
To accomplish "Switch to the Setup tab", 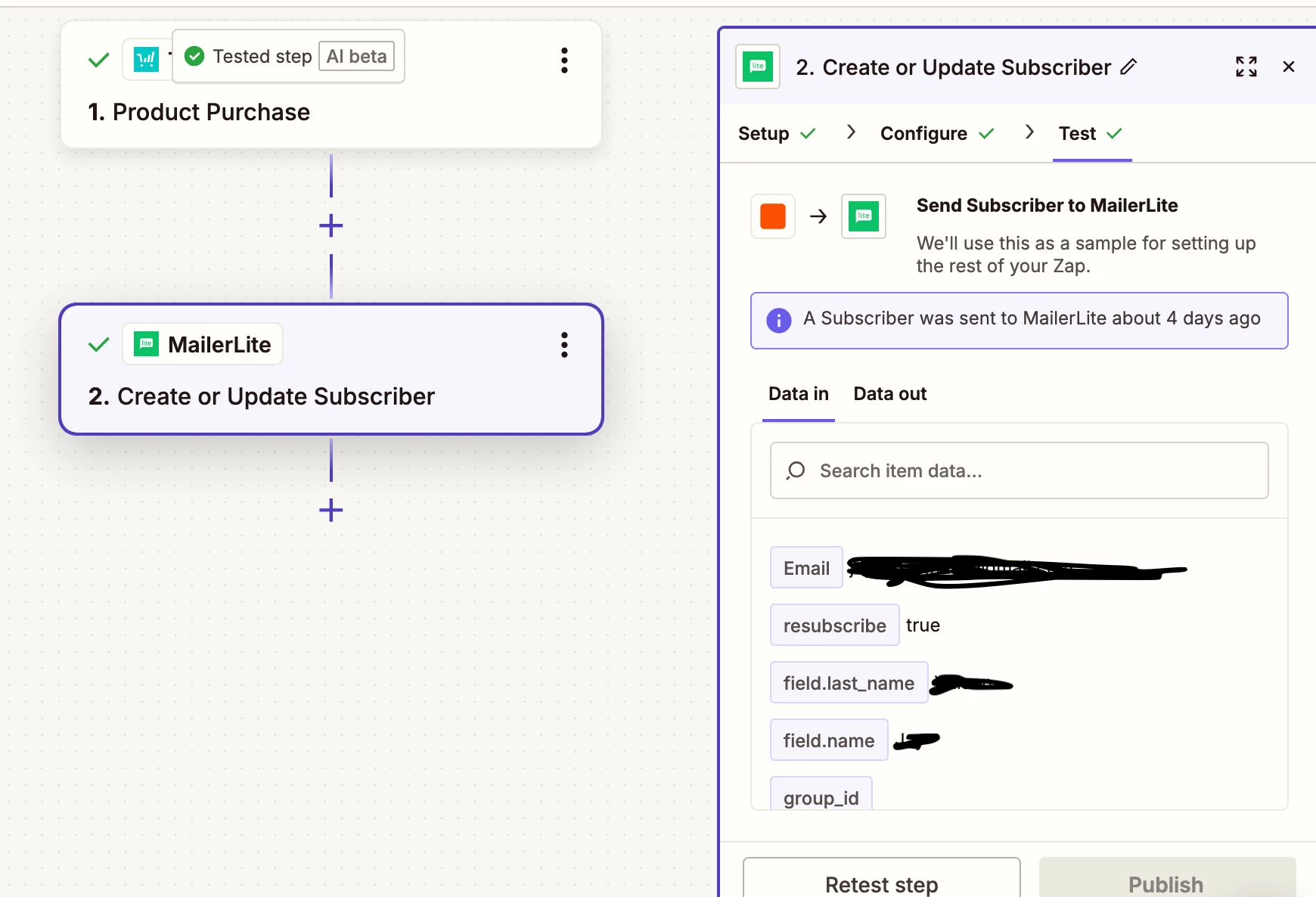I will (777, 134).
